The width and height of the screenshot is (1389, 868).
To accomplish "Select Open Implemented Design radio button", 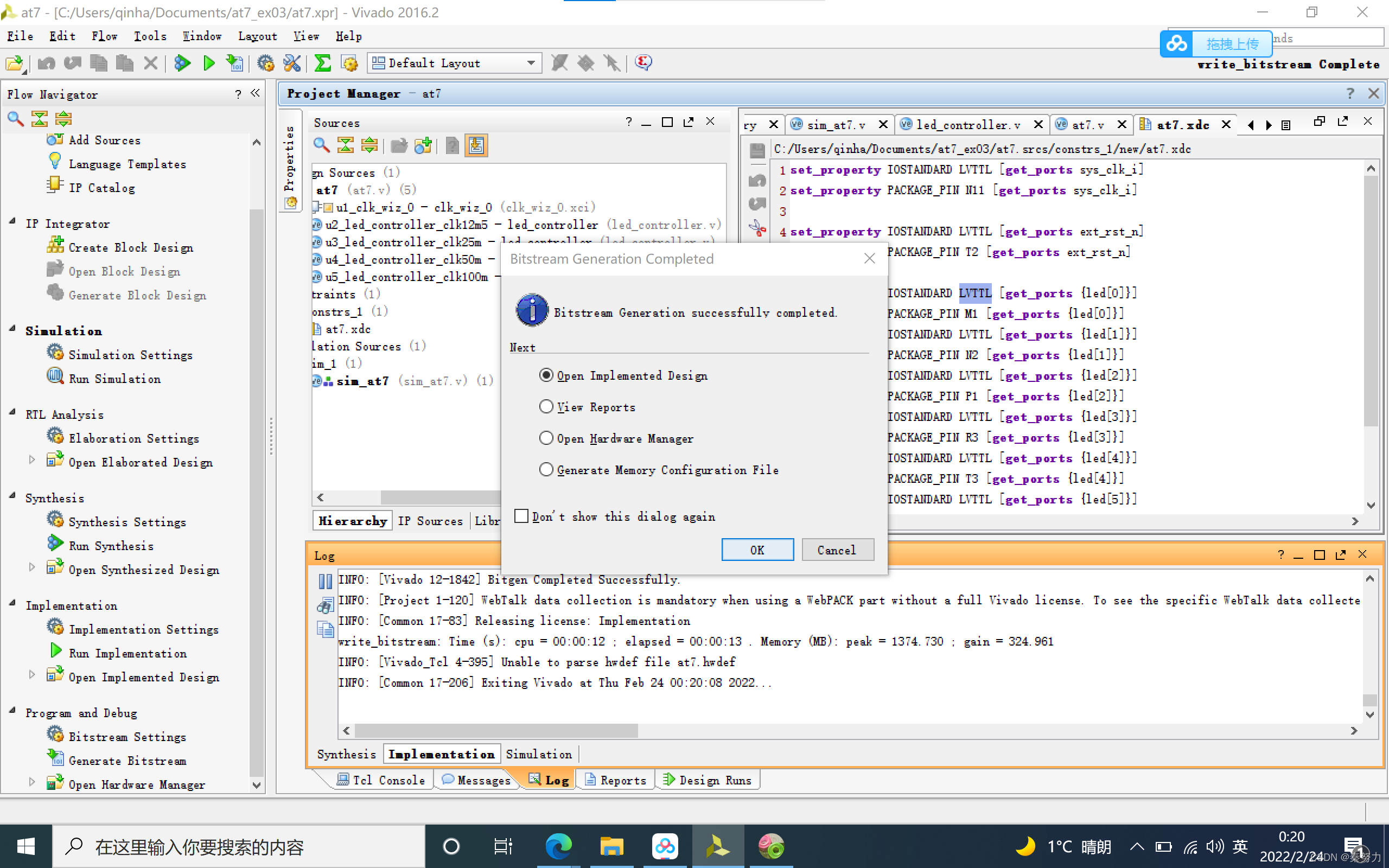I will tap(546, 375).
